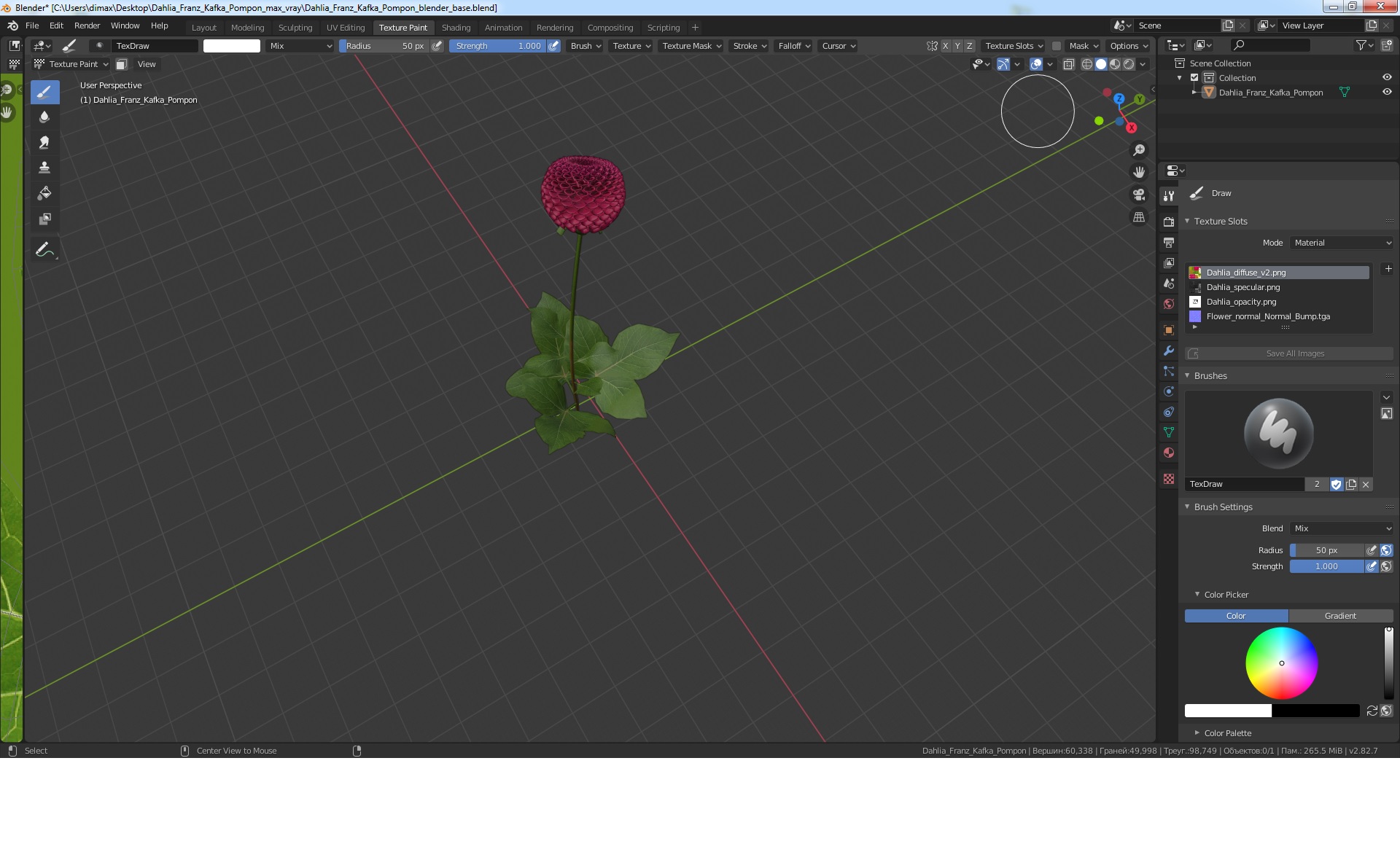
Task: Select the Fill bucket tool
Action: [x=44, y=193]
